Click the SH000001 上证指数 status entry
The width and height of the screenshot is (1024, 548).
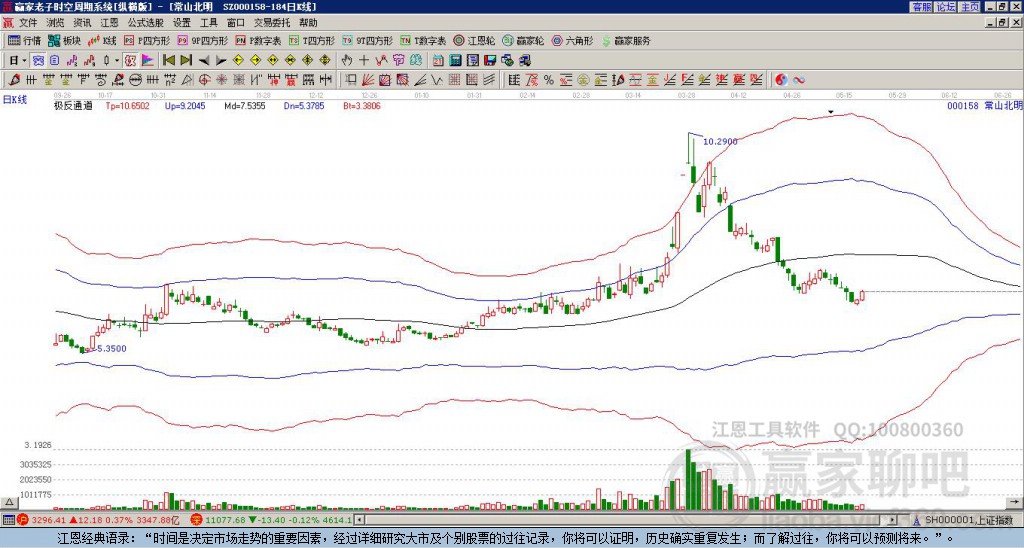pyautogui.click(x=969, y=520)
